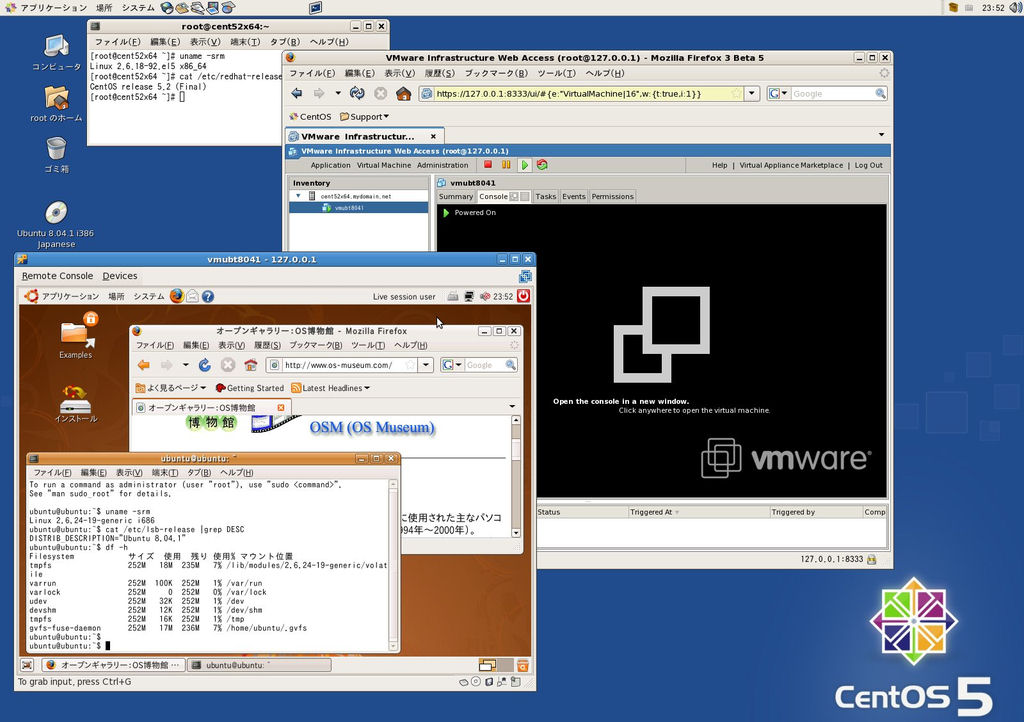Screen dimensions: 1024x722
Task: Open the Events tab
Action: click(x=573, y=196)
